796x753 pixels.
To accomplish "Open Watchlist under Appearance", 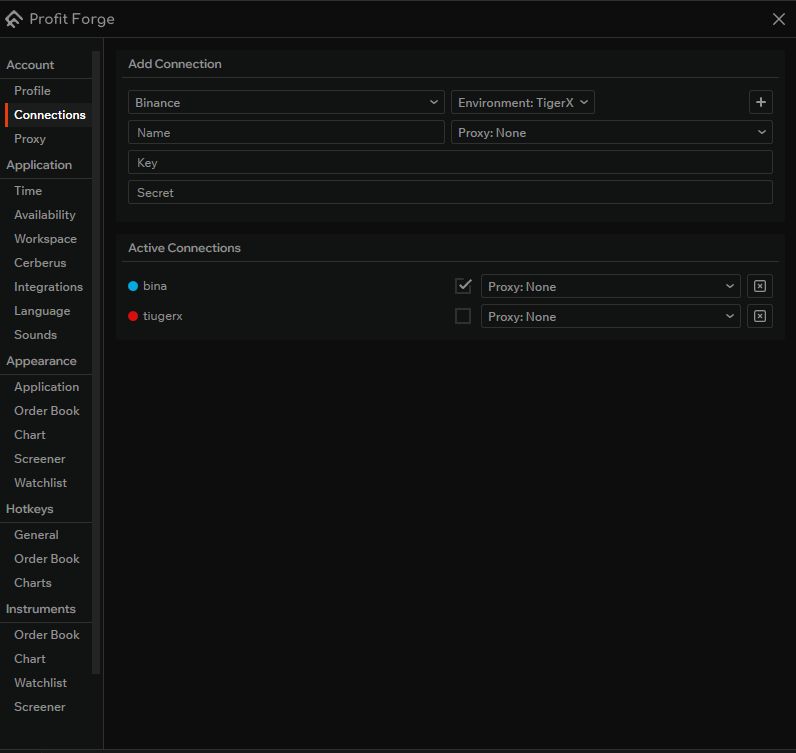I will (x=41, y=483).
